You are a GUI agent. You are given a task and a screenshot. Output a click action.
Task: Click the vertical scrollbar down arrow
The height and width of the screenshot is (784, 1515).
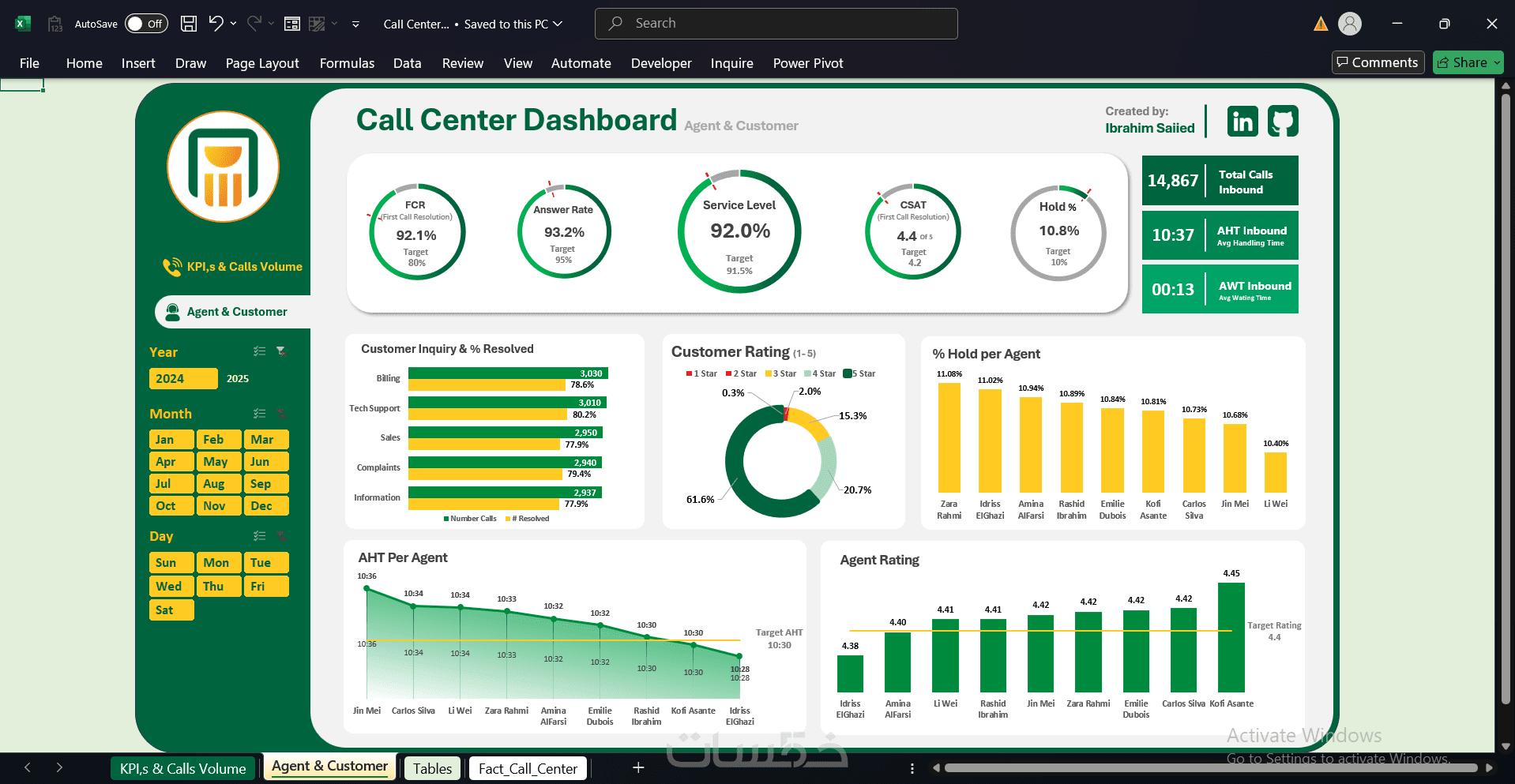coord(1506,746)
